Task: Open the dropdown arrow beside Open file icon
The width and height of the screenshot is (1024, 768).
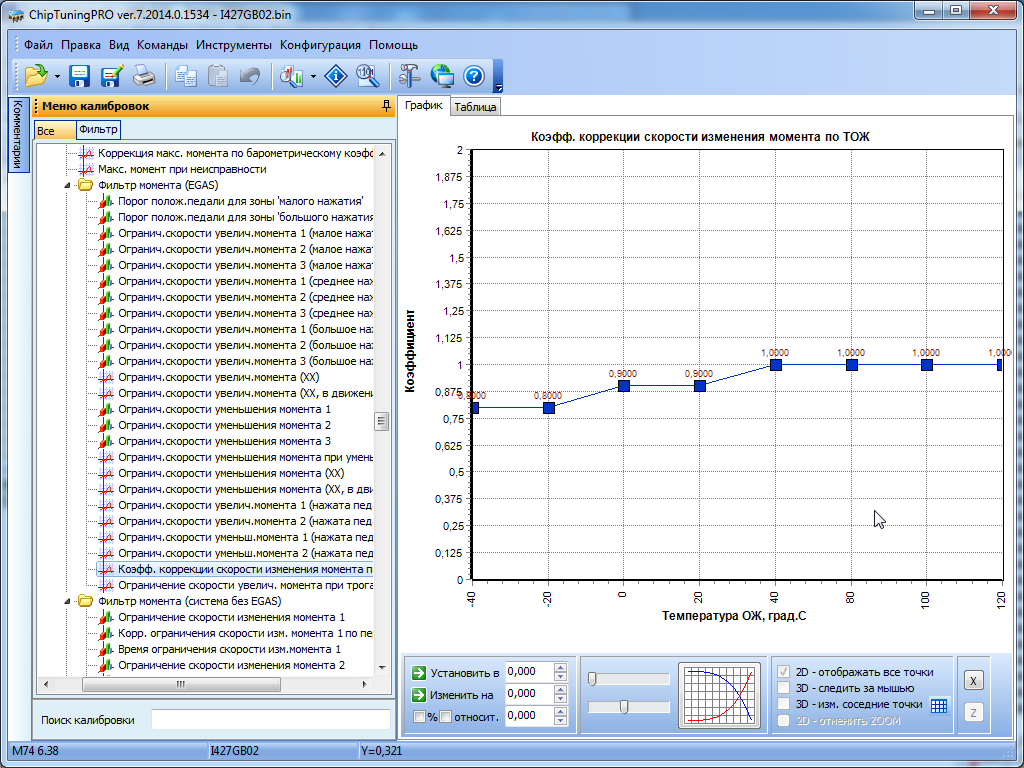Action: pos(58,76)
